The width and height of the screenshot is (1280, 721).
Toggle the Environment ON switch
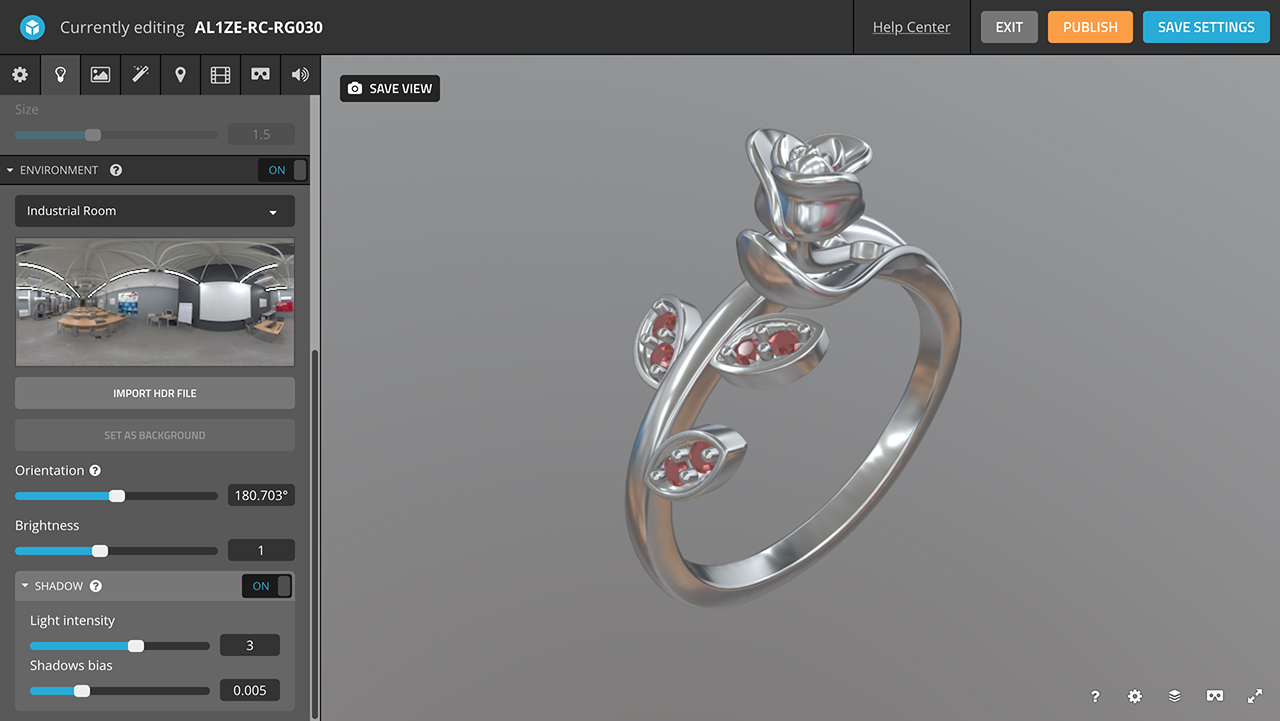(x=283, y=170)
